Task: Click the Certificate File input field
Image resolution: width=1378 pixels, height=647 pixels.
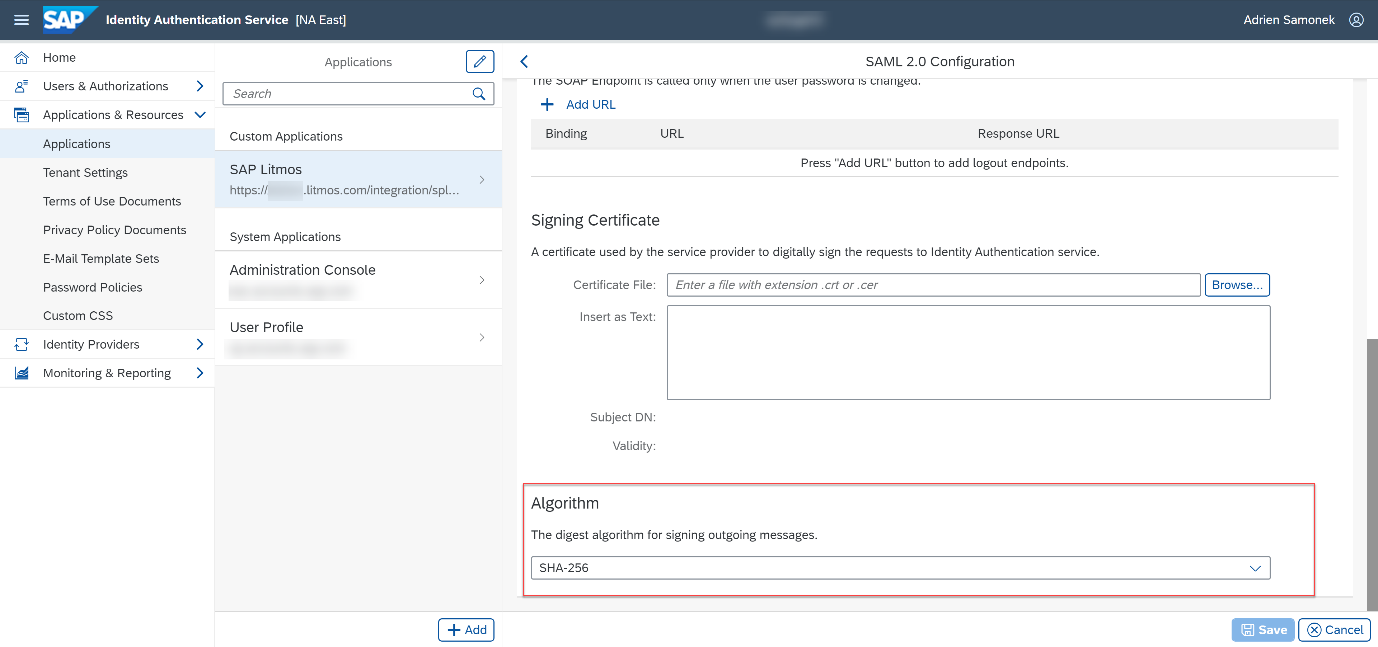Action: 934,285
